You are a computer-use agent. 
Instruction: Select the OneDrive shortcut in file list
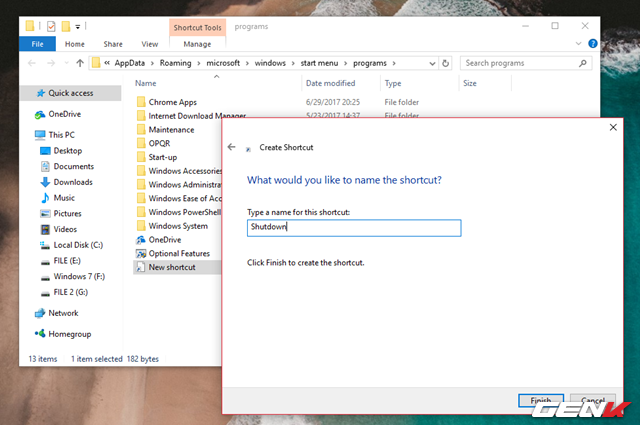click(164, 240)
